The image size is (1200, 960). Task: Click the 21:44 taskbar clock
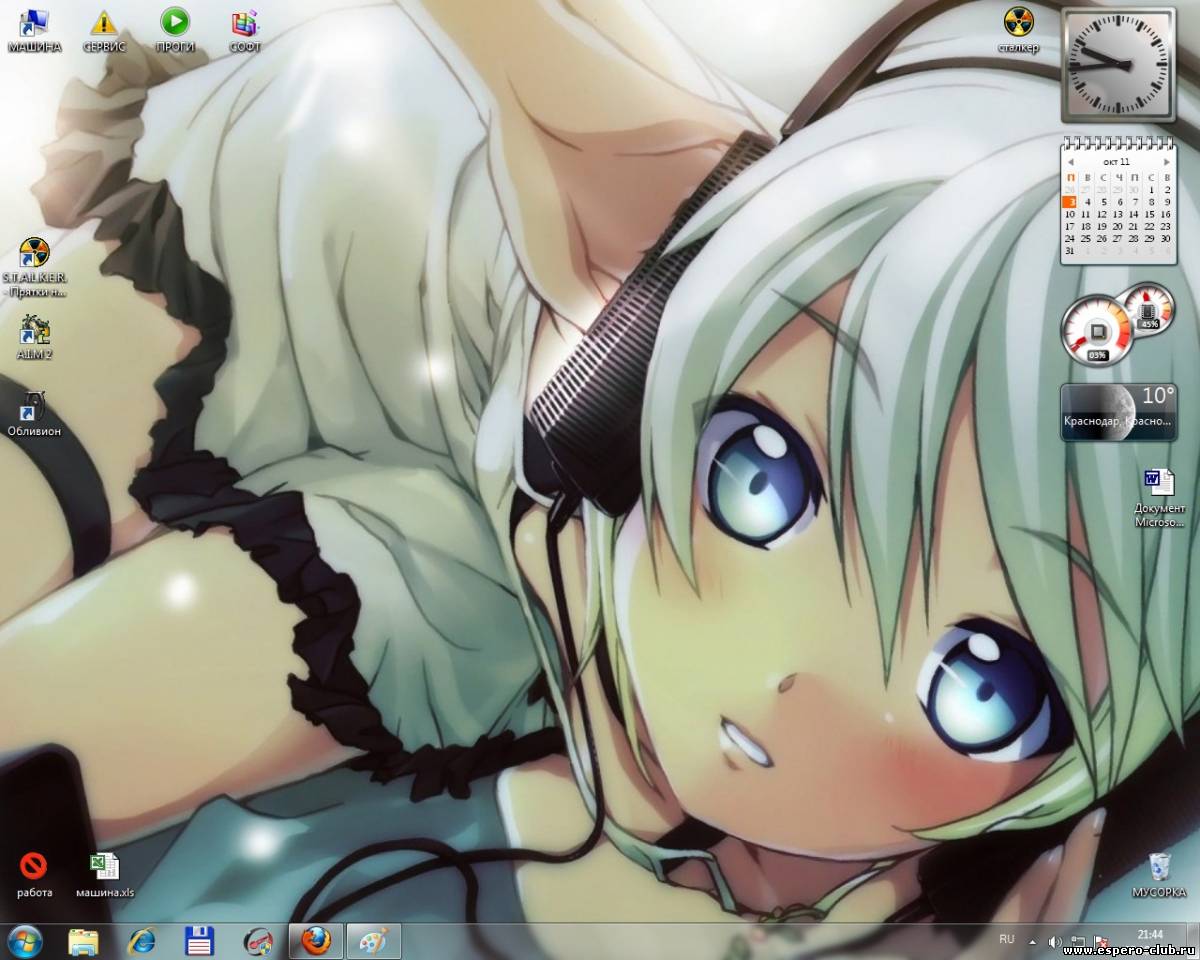coord(1149,934)
